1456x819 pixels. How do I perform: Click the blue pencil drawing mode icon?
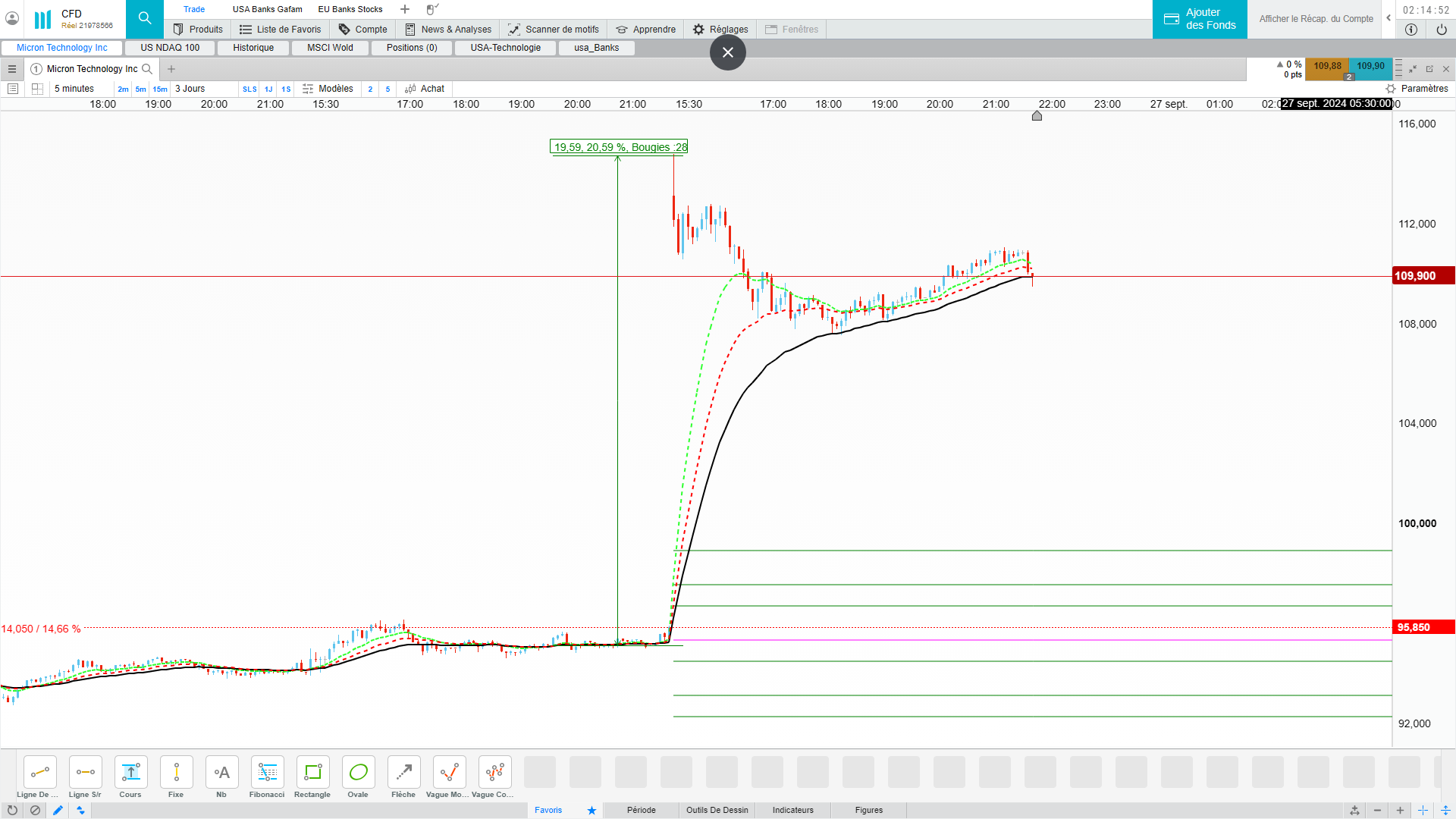[x=58, y=810]
